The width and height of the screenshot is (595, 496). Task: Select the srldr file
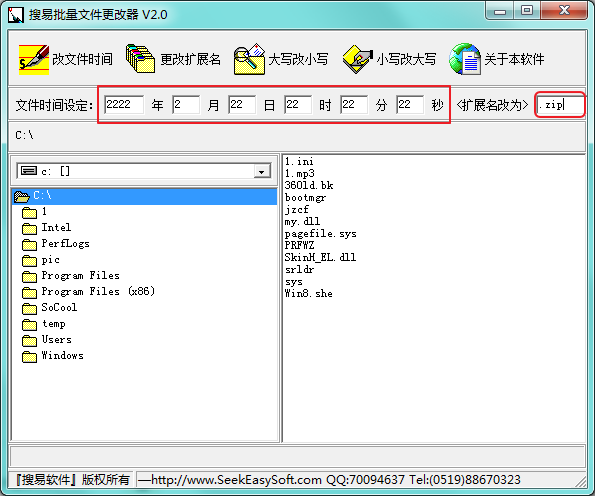[x=299, y=270]
